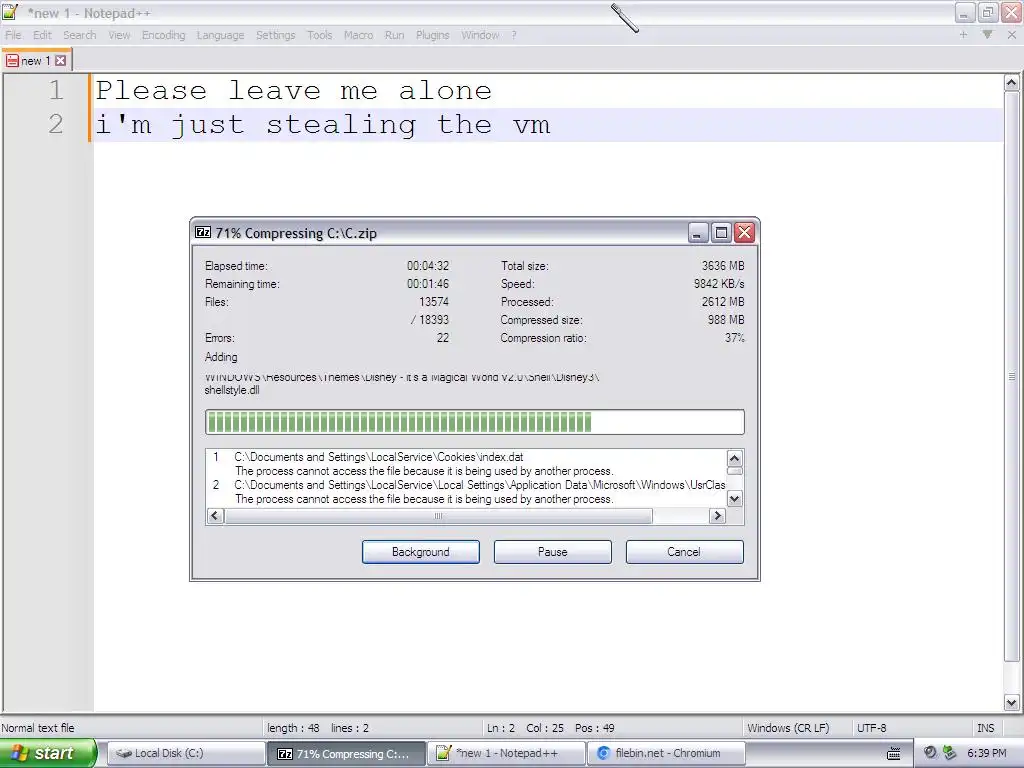
Task: Open the Tools menu in Notepad++
Action: (x=319, y=35)
